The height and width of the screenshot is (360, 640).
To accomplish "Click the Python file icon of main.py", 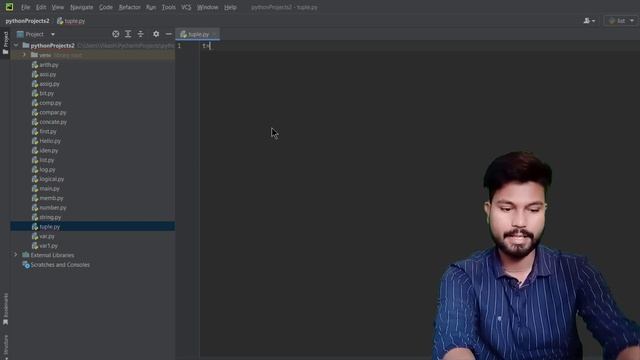I will tap(35, 189).
